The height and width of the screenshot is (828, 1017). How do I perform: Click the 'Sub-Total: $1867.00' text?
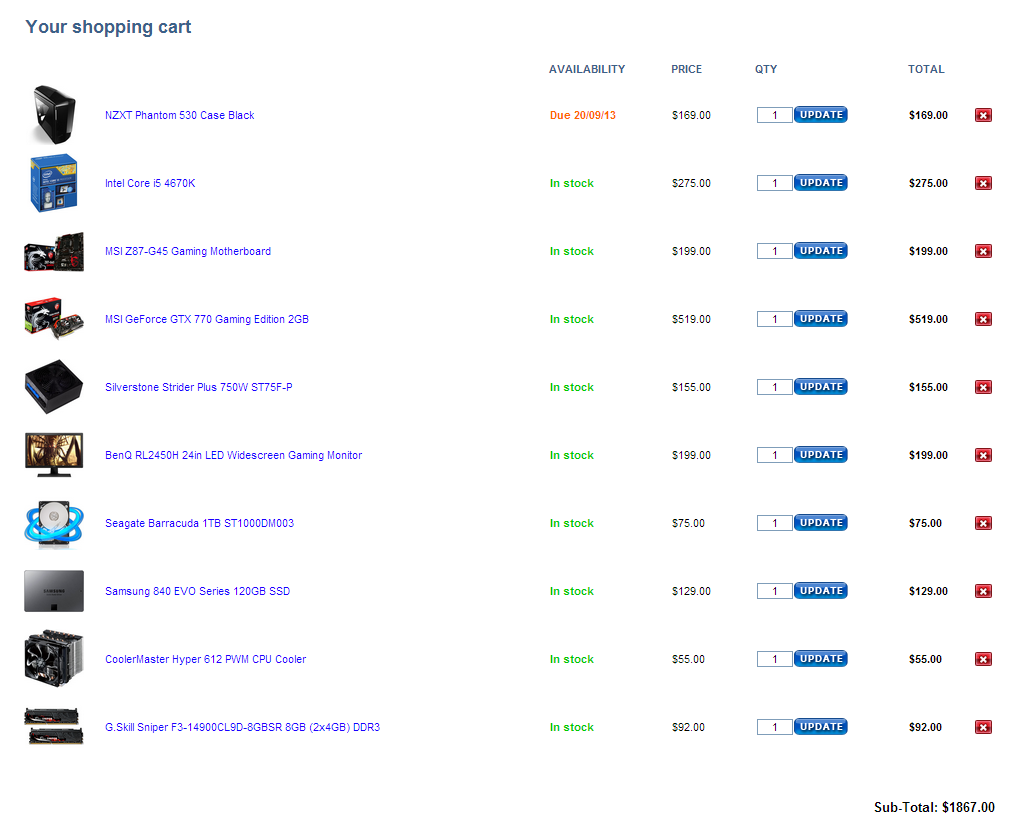coord(934,808)
